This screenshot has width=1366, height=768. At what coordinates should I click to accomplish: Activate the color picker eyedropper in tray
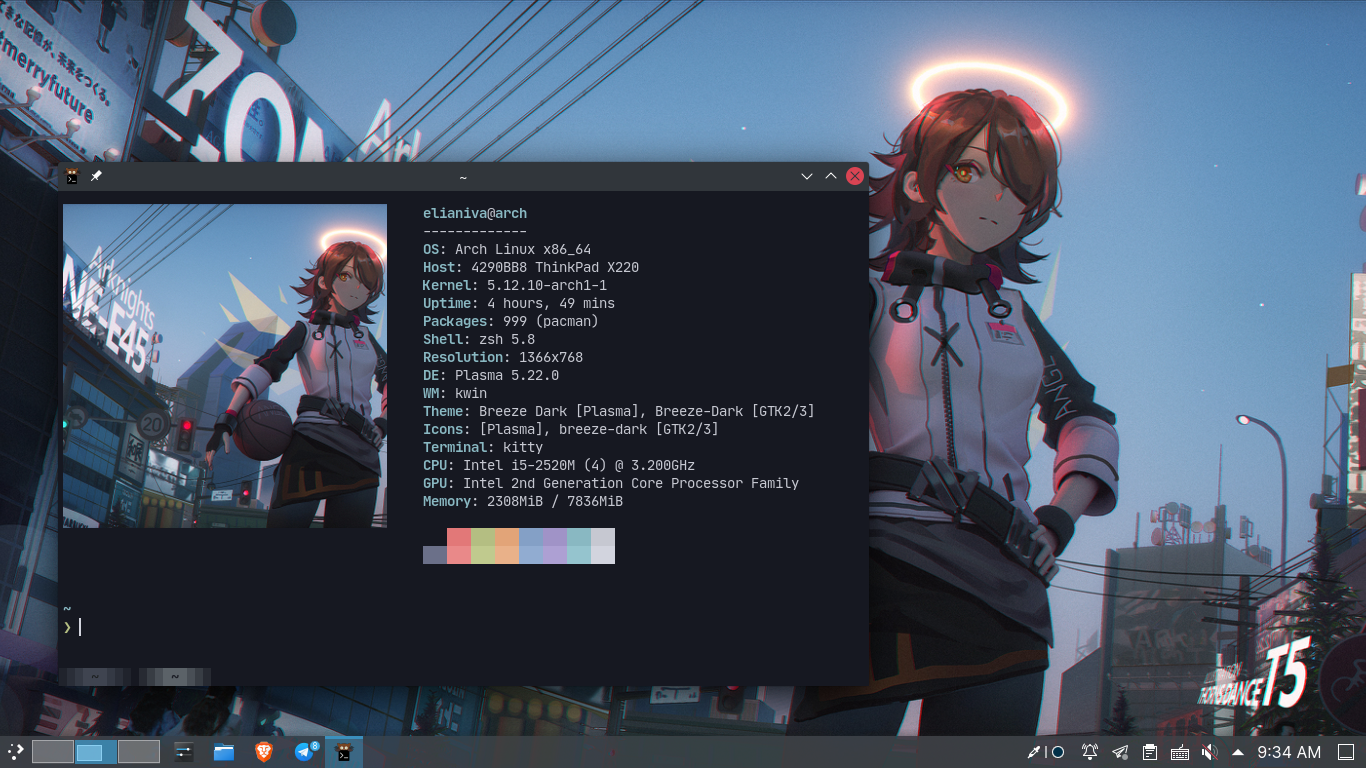(x=1035, y=752)
